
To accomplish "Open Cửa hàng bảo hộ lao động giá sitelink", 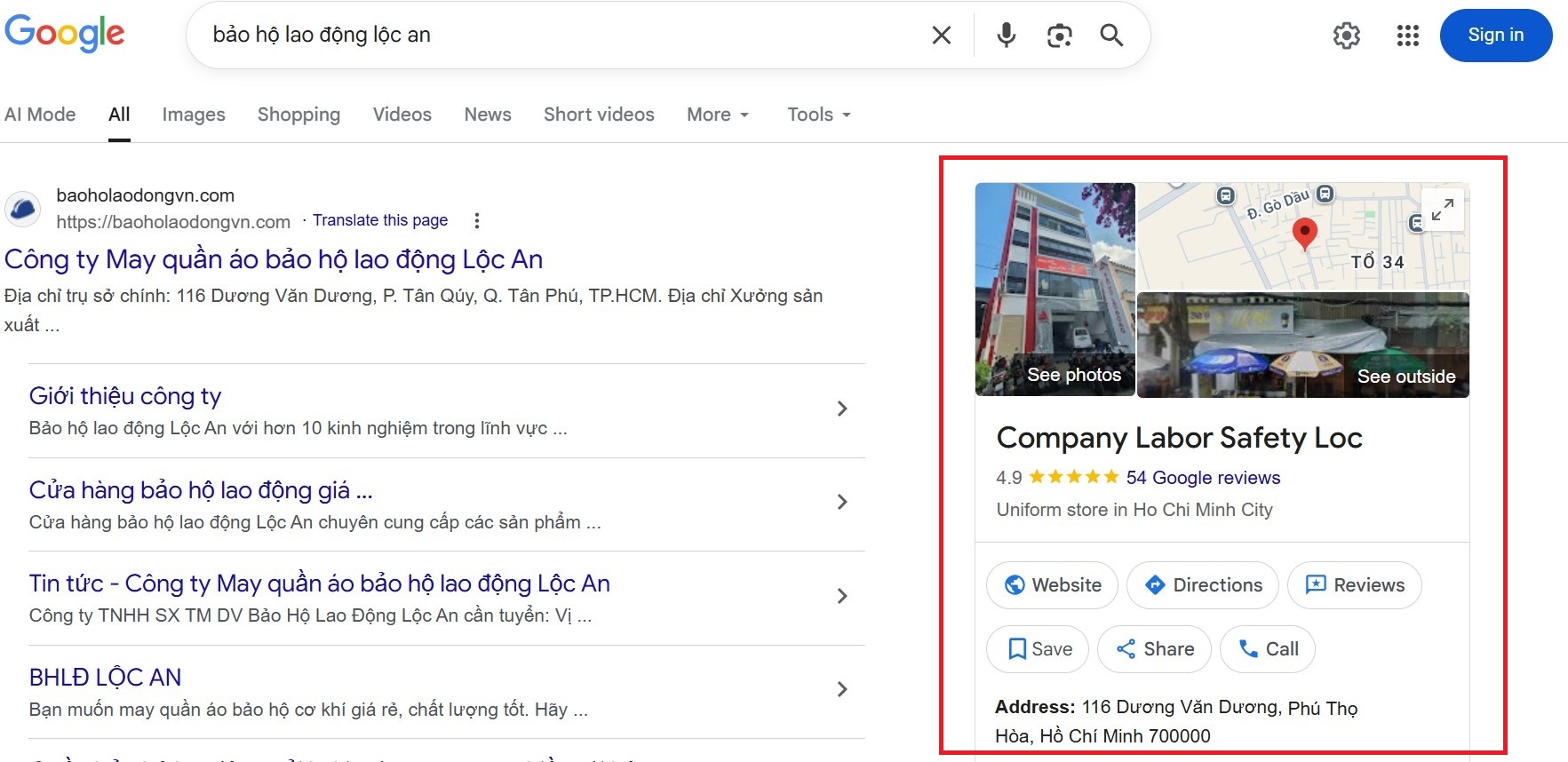I will 201,490.
